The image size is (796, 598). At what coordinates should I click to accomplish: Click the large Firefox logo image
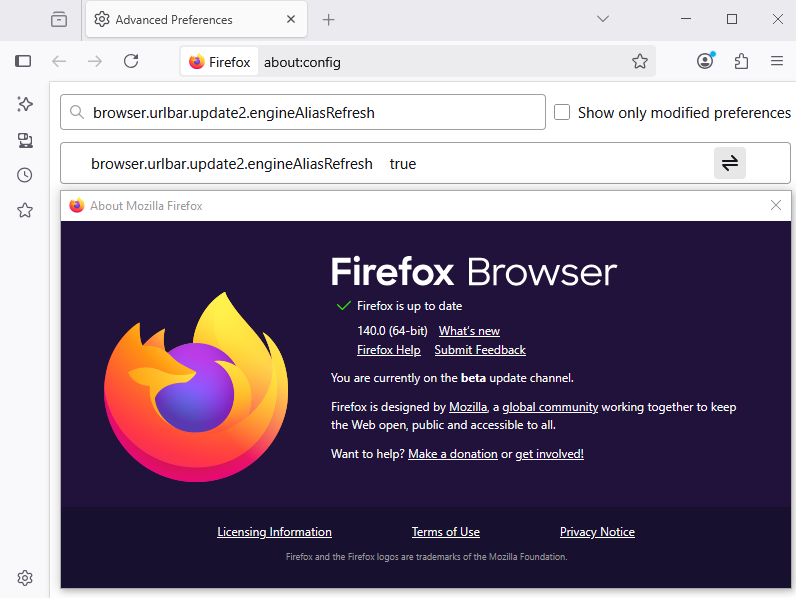(196, 387)
